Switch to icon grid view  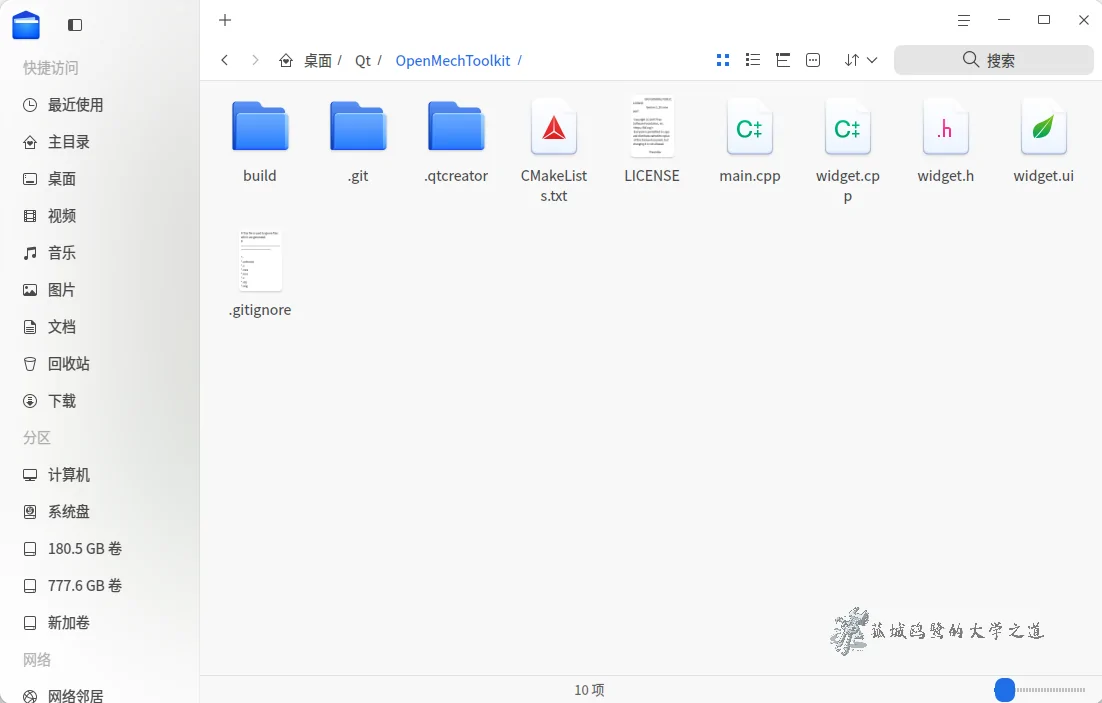(723, 60)
